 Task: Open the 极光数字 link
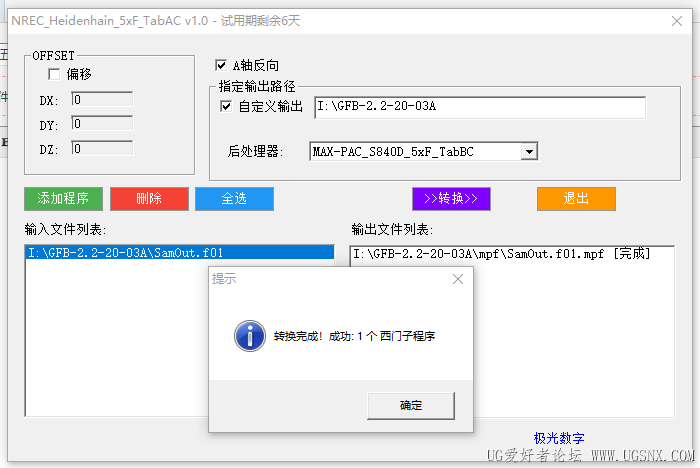pyautogui.click(x=559, y=438)
